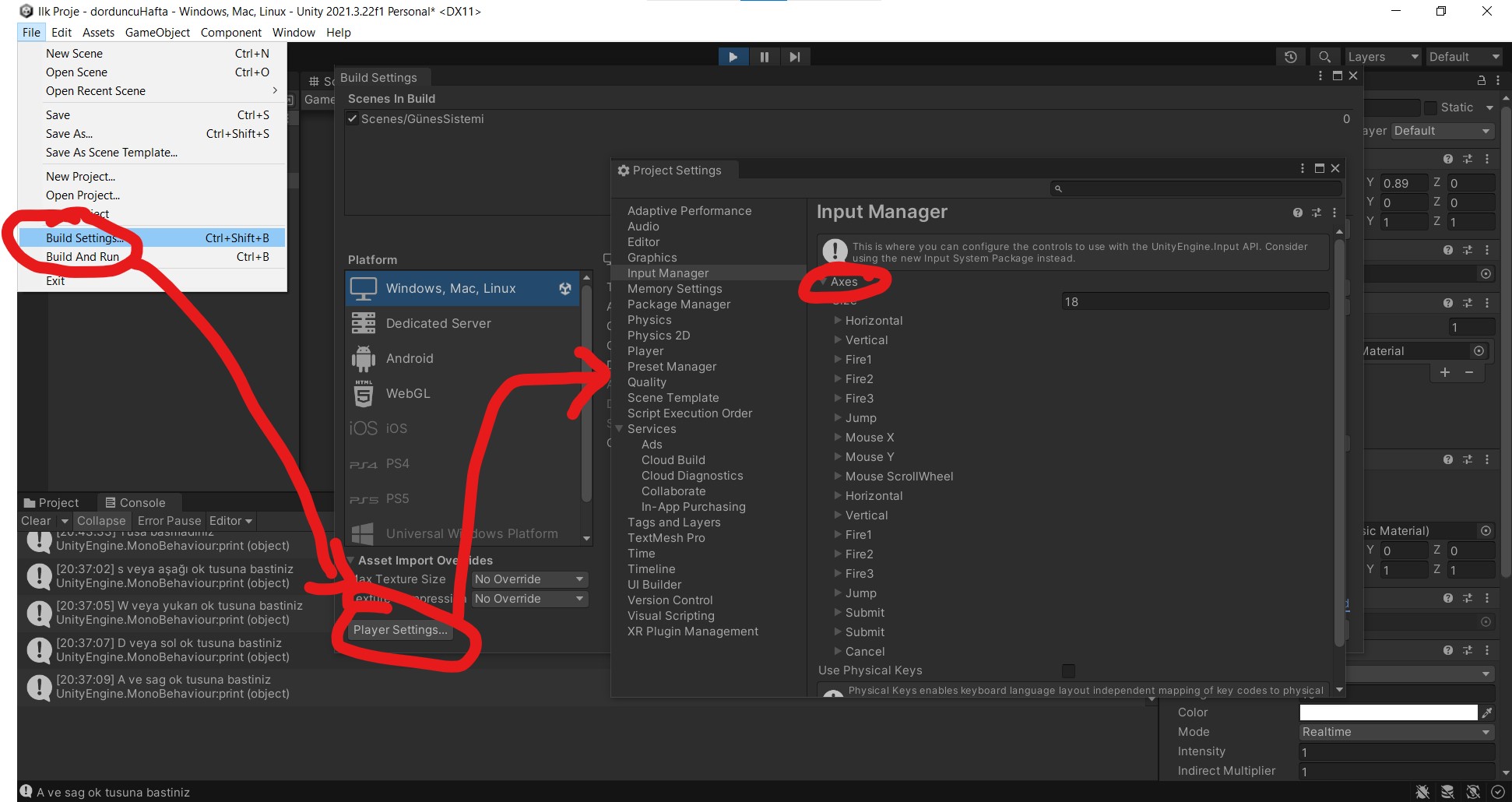Screen dimensions: 1512x802
Task: Open the undo history icon
Action: coord(1291,57)
